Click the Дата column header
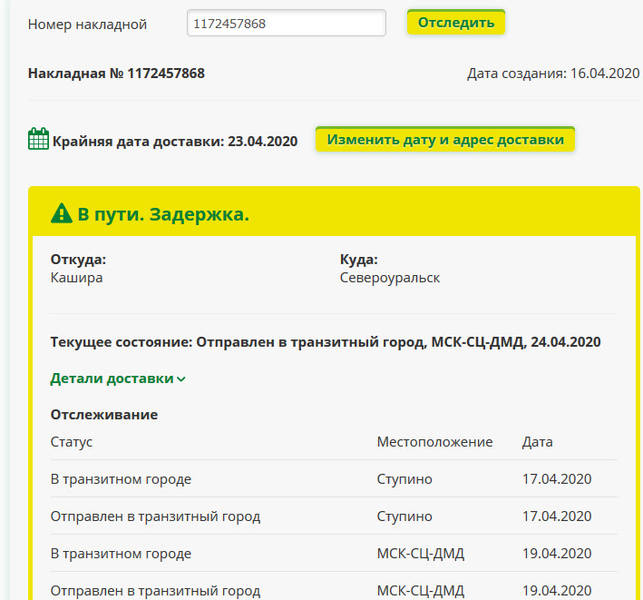Image resolution: width=643 pixels, height=600 pixels. 537,442
